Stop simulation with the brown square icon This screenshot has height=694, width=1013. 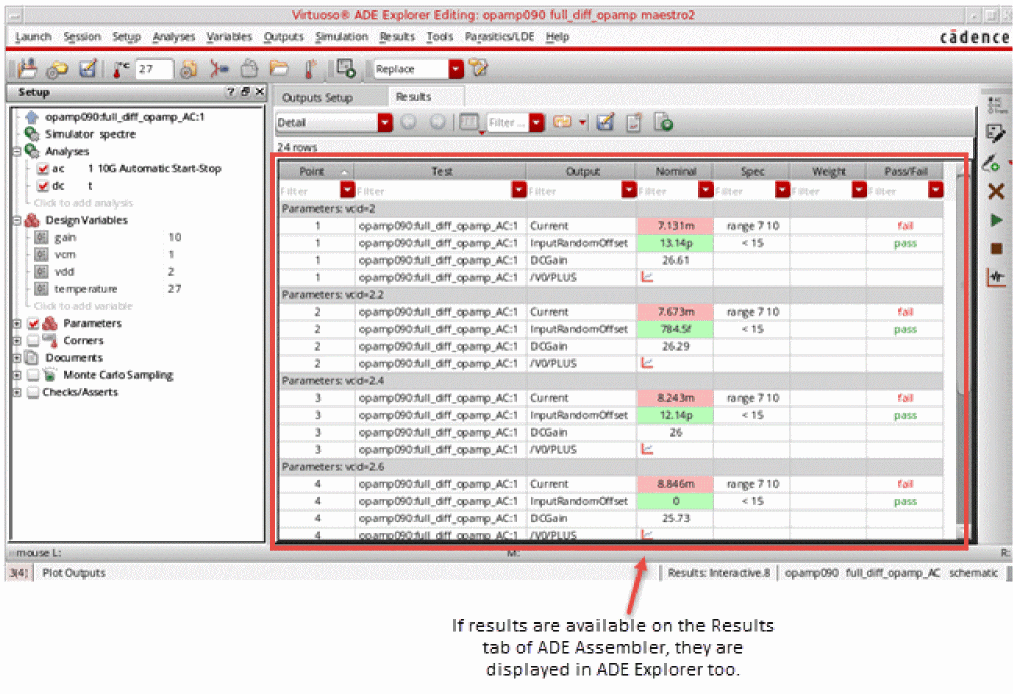pos(996,249)
